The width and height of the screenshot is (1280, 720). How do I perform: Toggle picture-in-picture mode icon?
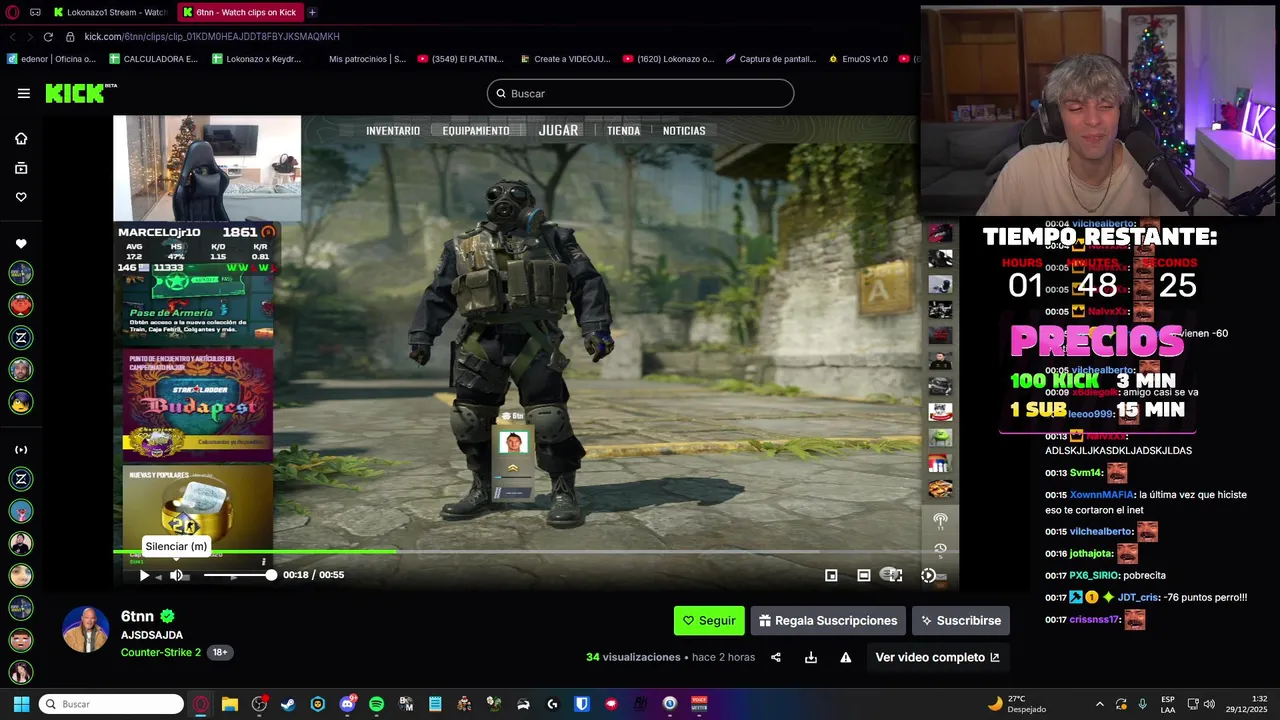point(831,575)
